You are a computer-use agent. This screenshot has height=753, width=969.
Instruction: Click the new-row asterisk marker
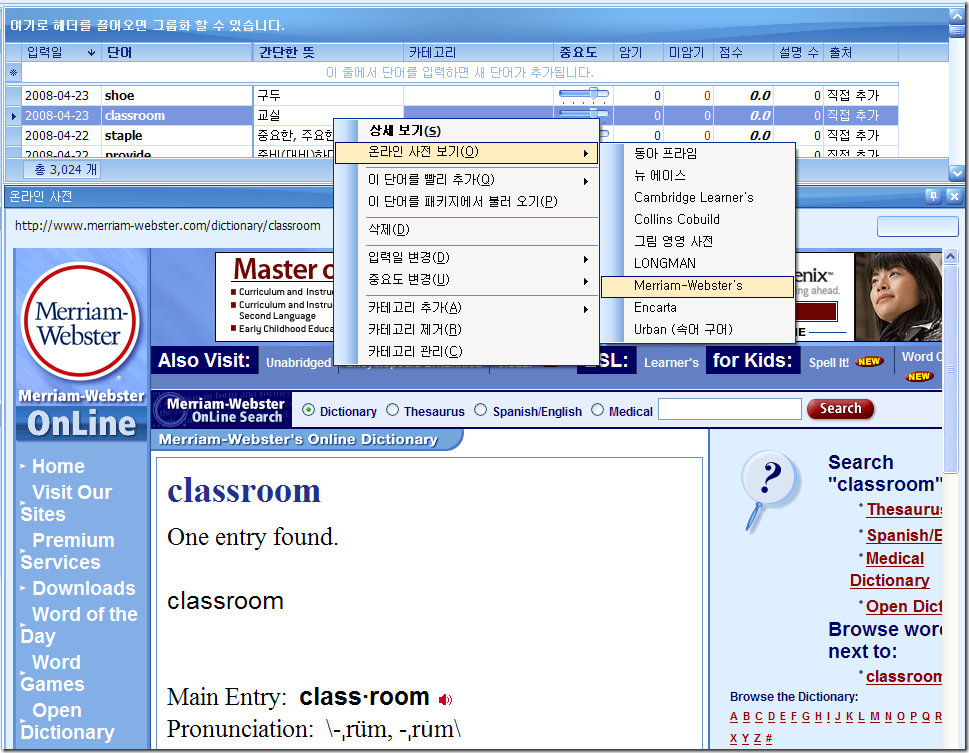coord(13,72)
